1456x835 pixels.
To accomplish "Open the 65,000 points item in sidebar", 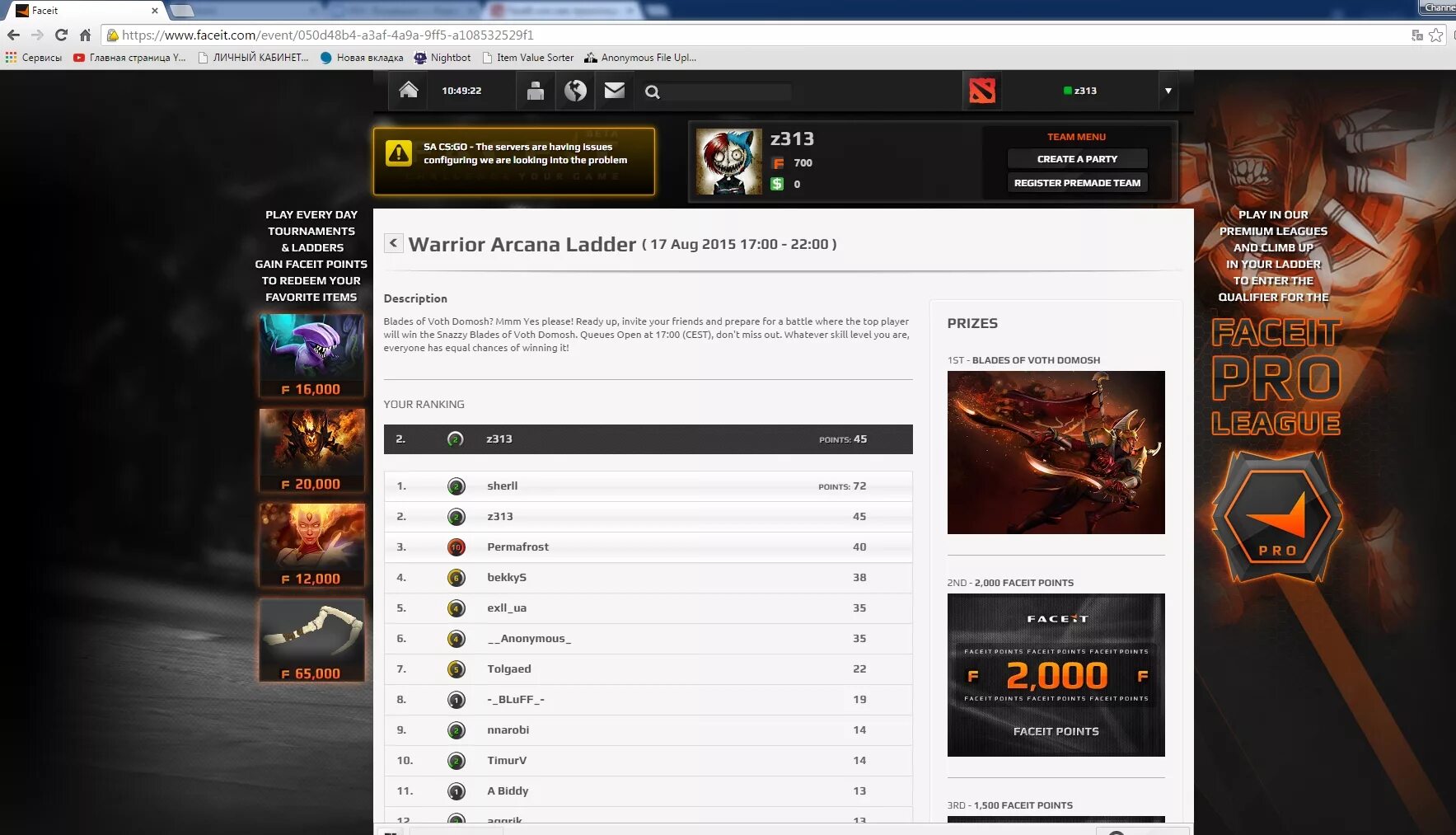I will tap(311, 640).
